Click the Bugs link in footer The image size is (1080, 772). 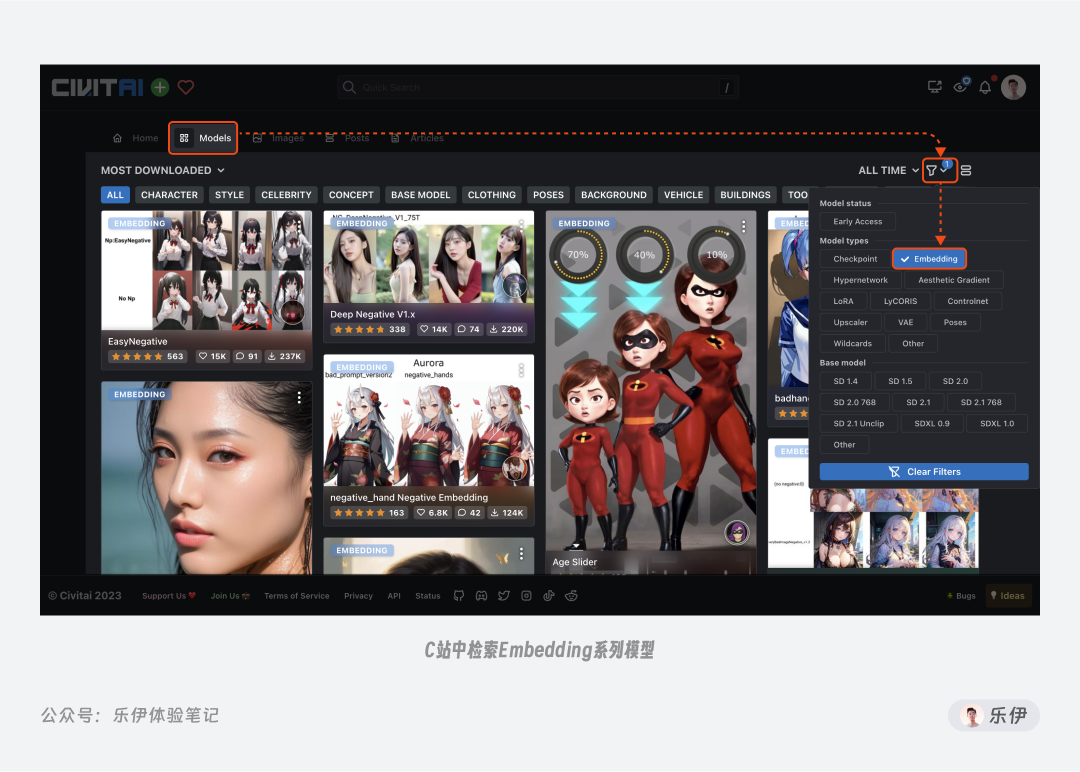pos(962,596)
